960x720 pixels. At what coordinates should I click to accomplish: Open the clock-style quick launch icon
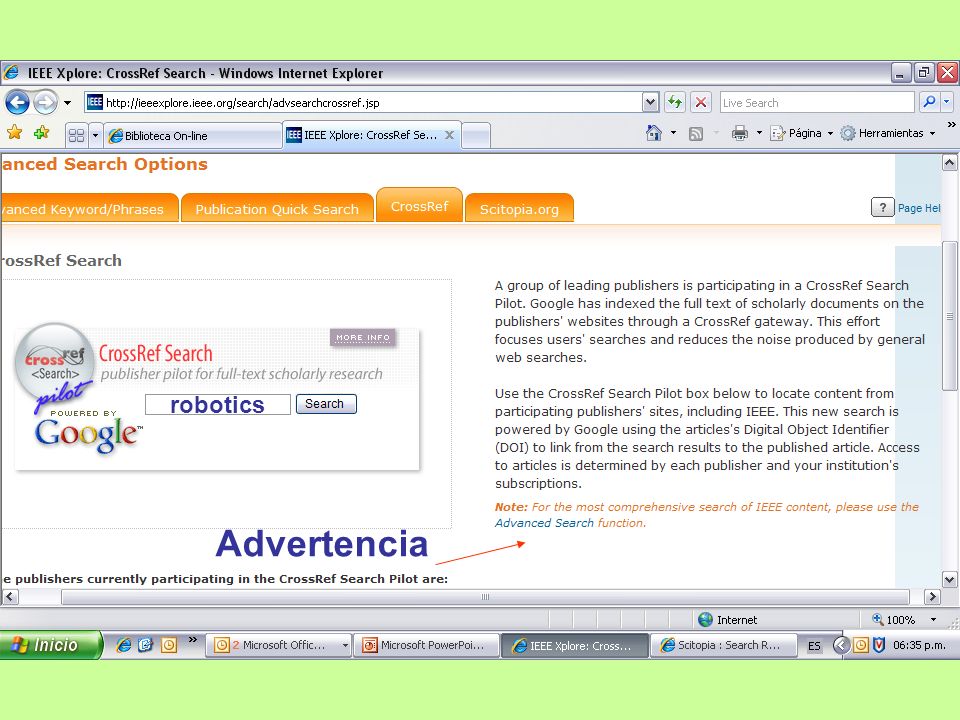pos(169,645)
